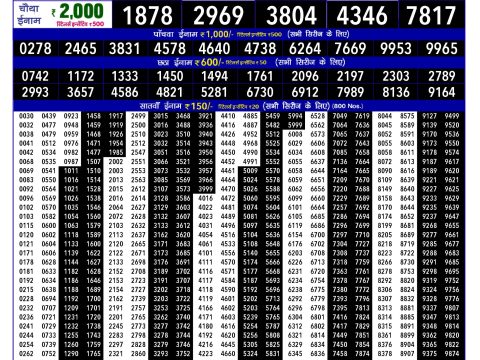Select sixth prize number 7989

(x=350, y=92)
